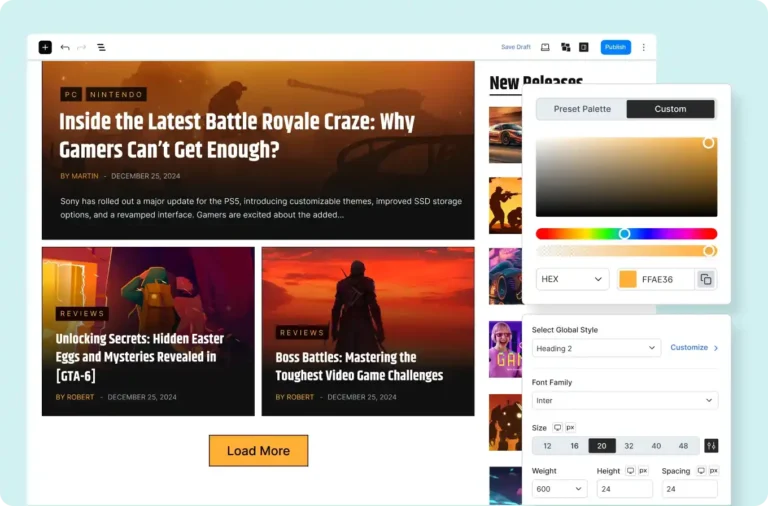Open the three-dot options menu next to Publish

coord(643,47)
